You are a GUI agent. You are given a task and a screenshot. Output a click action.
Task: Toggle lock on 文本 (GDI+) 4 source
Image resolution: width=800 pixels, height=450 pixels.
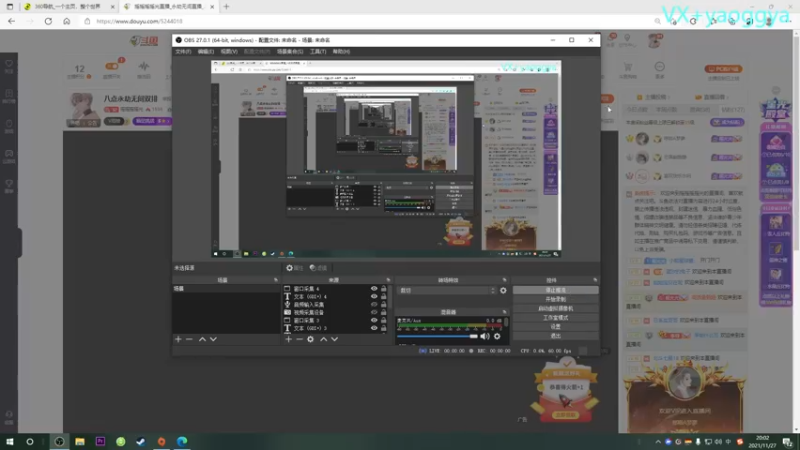384,296
